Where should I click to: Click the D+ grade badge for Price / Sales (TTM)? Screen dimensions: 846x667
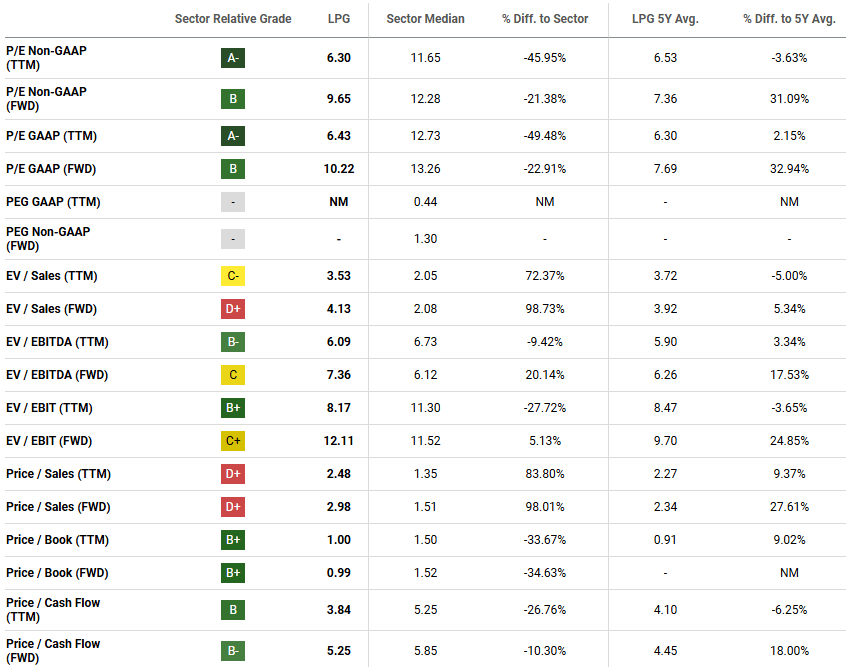click(x=233, y=474)
